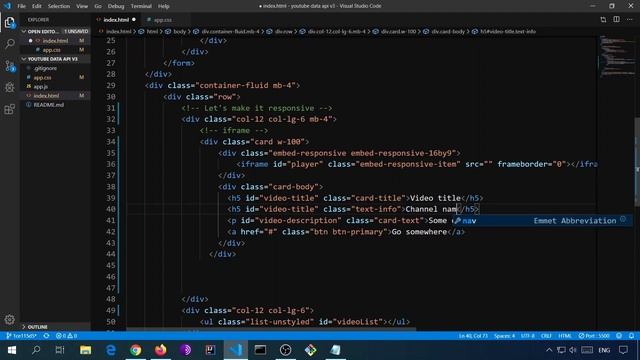Viewport: 640px width, 360px height.
Task: Open notifications bell in status bar
Action: coord(631,336)
